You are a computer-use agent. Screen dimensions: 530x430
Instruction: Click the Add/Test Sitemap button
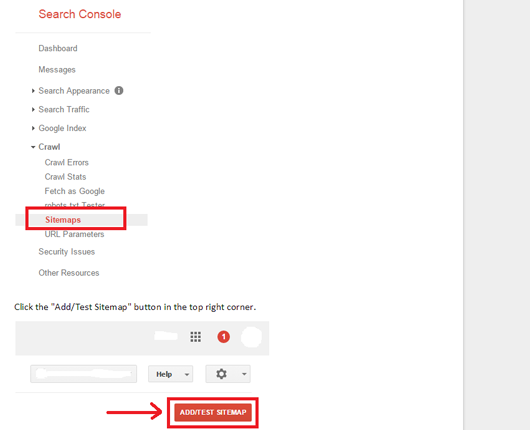pyautogui.click(x=213, y=412)
